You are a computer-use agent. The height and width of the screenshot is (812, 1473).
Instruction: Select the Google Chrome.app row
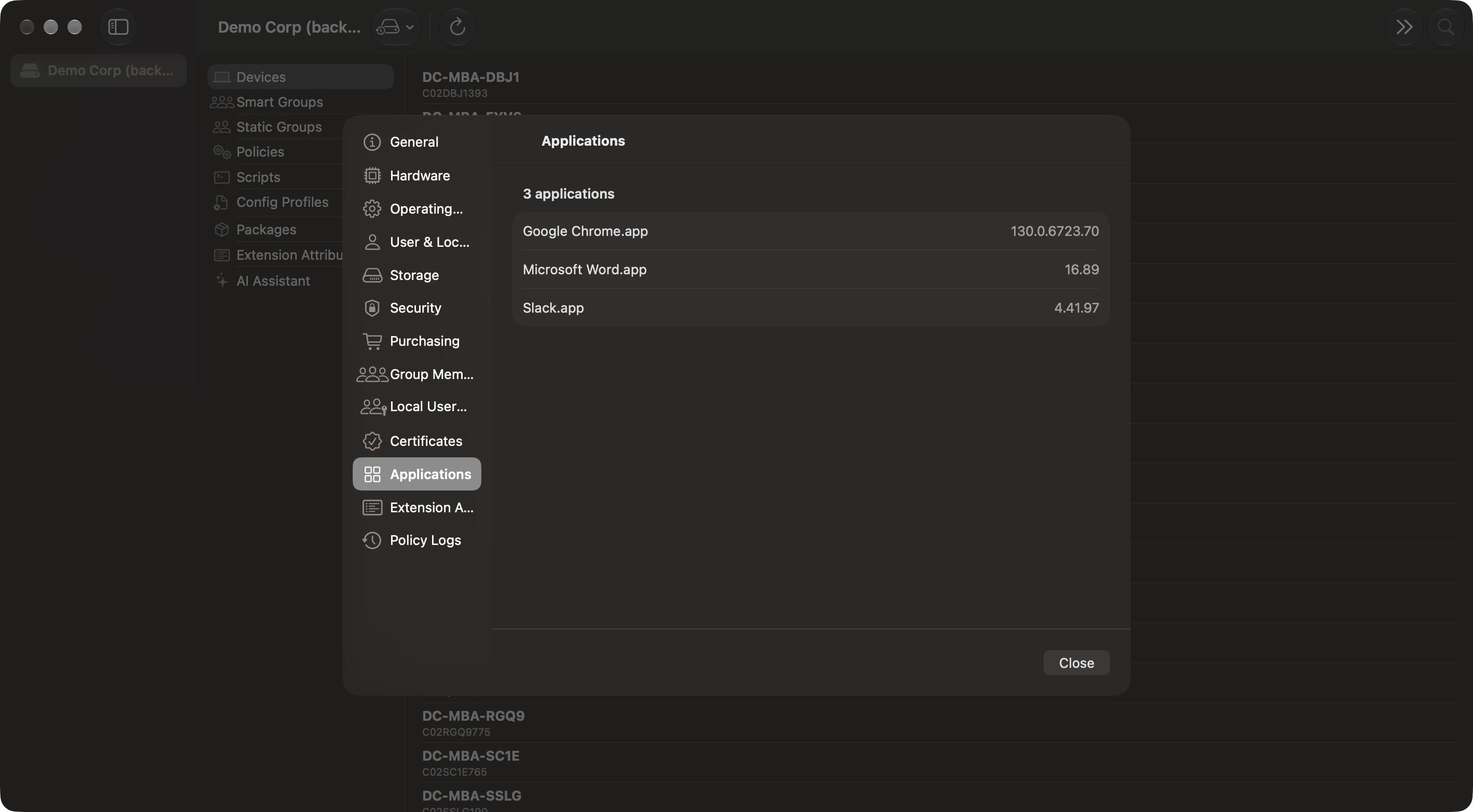810,231
